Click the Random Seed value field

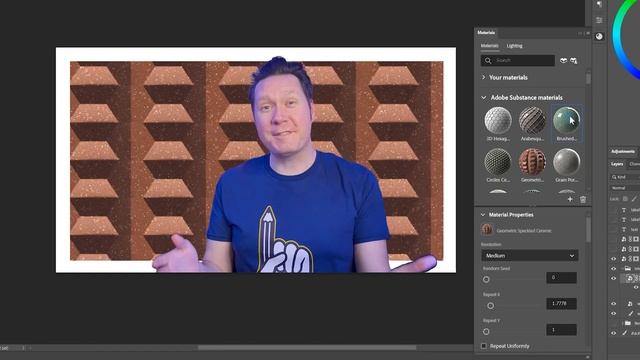[x=561, y=278]
